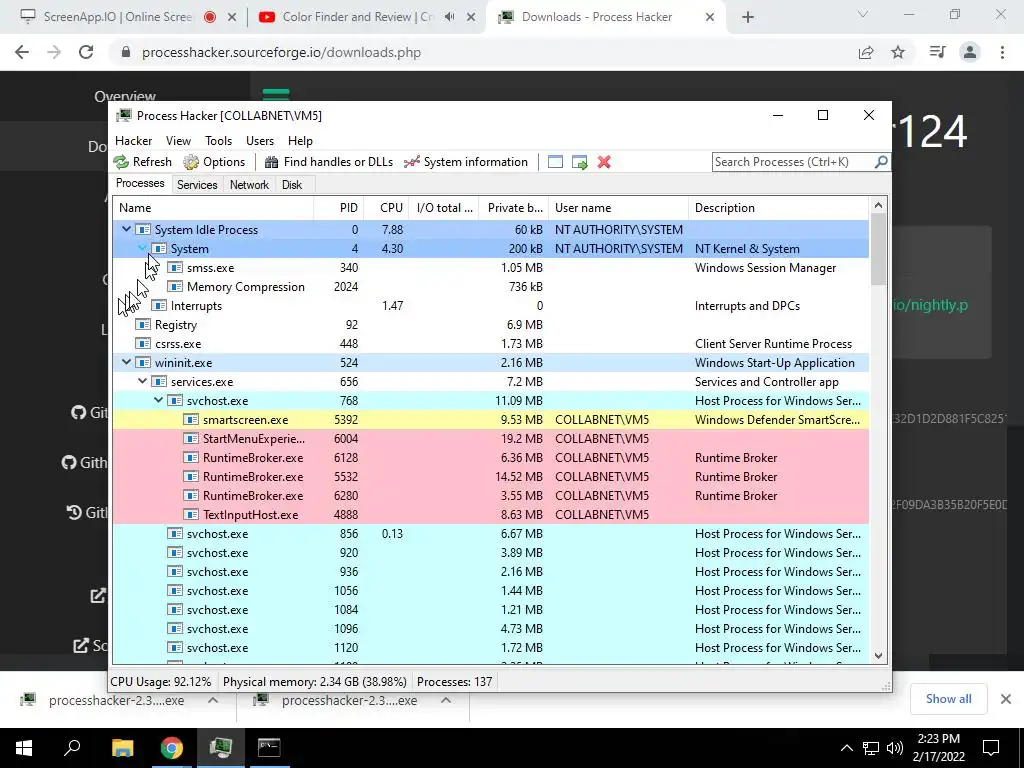Image resolution: width=1024 pixels, height=768 pixels.
Task: Click the search magnifier in Process Hacker
Action: 880,161
